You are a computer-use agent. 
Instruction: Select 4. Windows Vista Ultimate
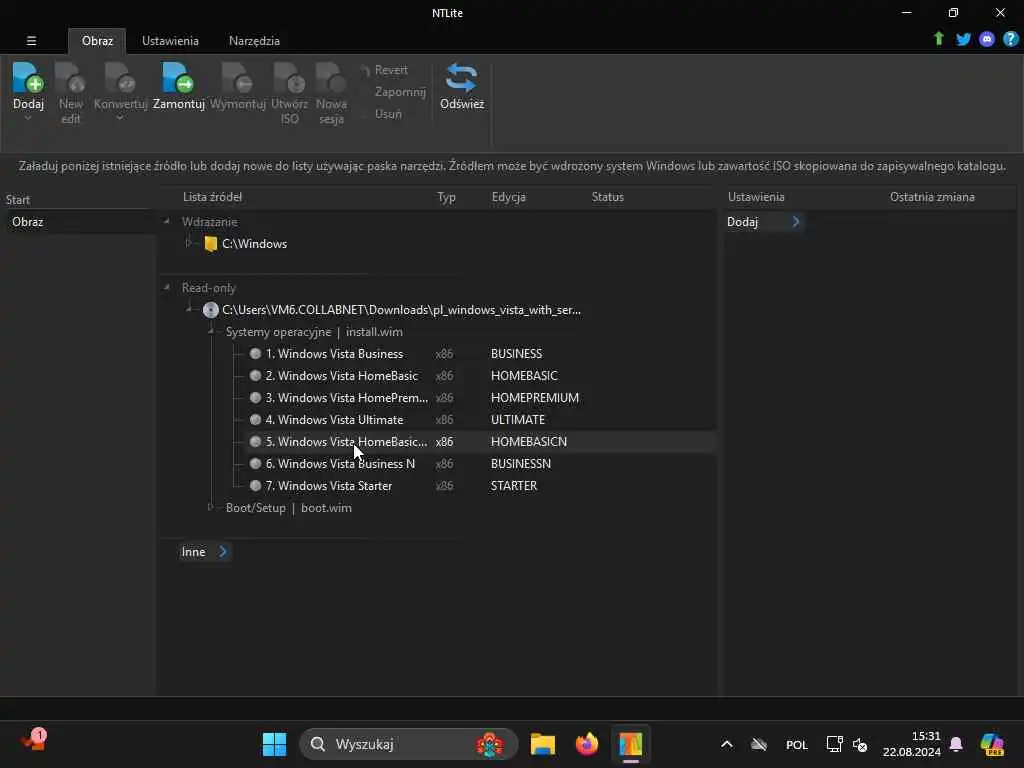[x=334, y=420]
